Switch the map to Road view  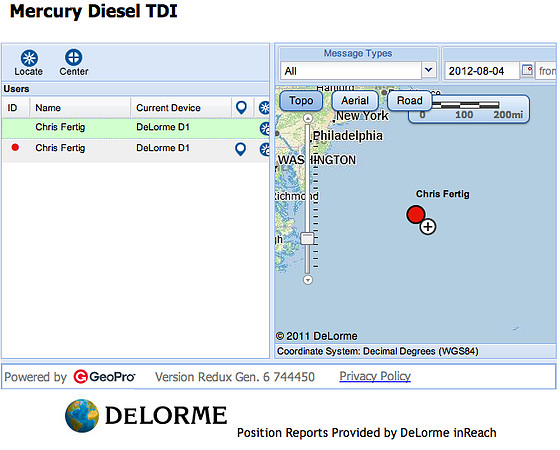(x=409, y=101)
